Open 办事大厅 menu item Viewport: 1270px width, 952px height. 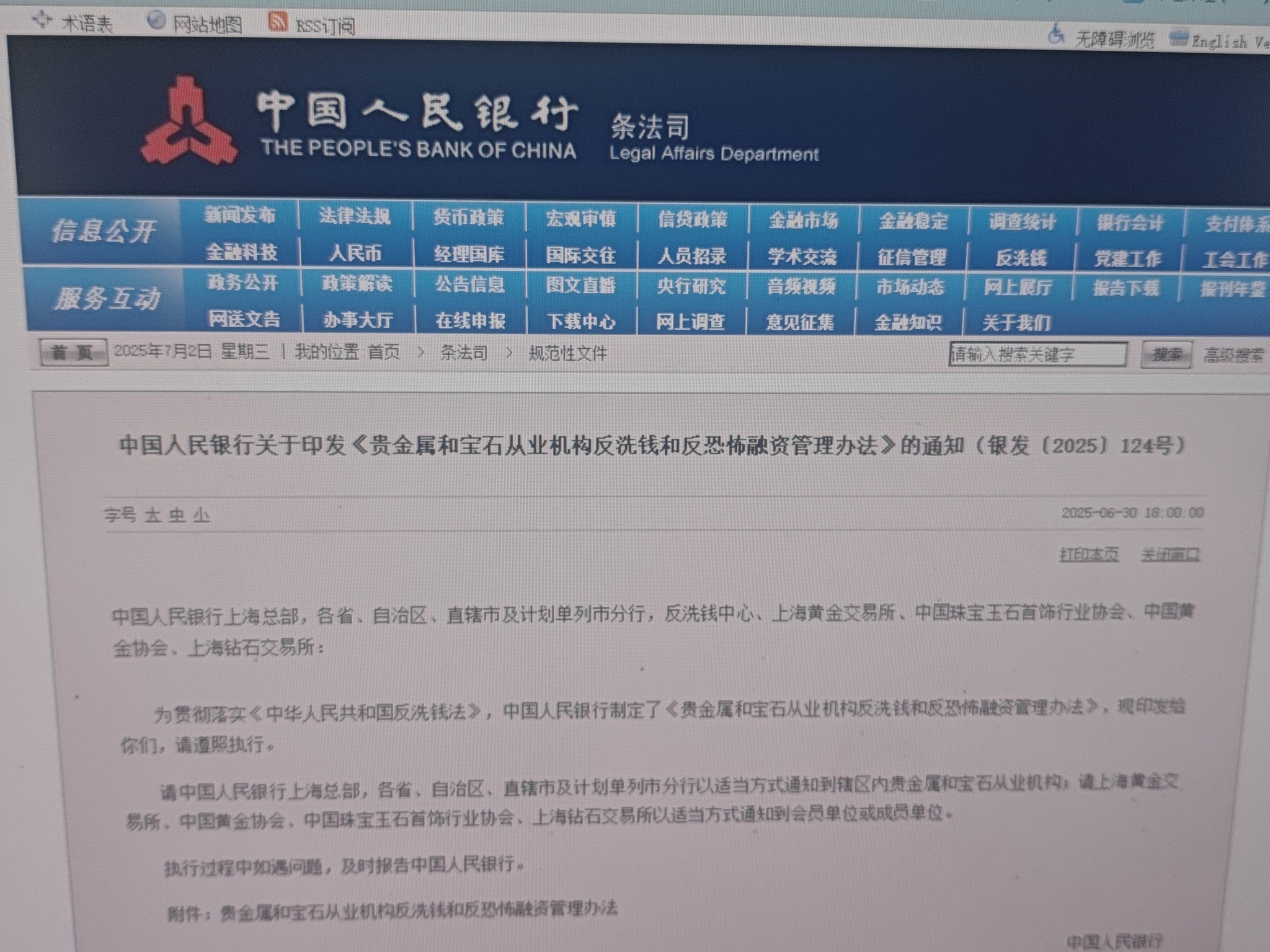tap(358, 320)
